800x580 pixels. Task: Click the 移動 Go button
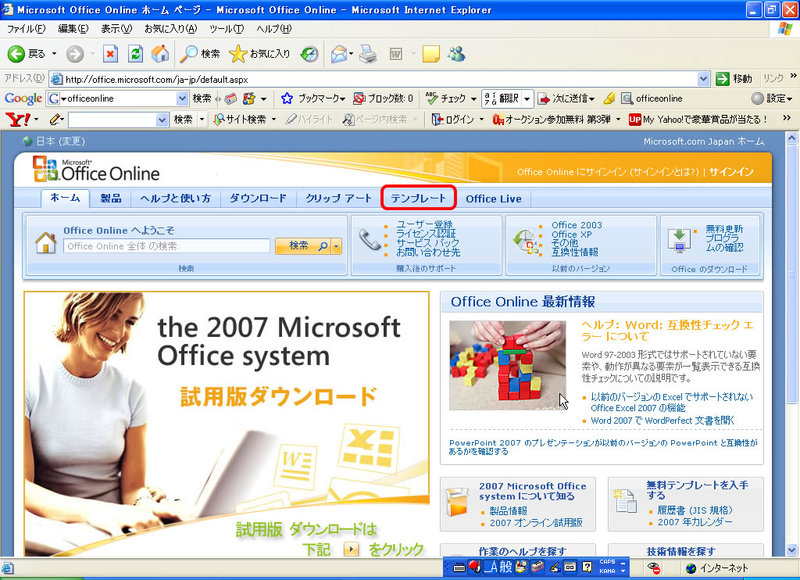coord(734,79)
